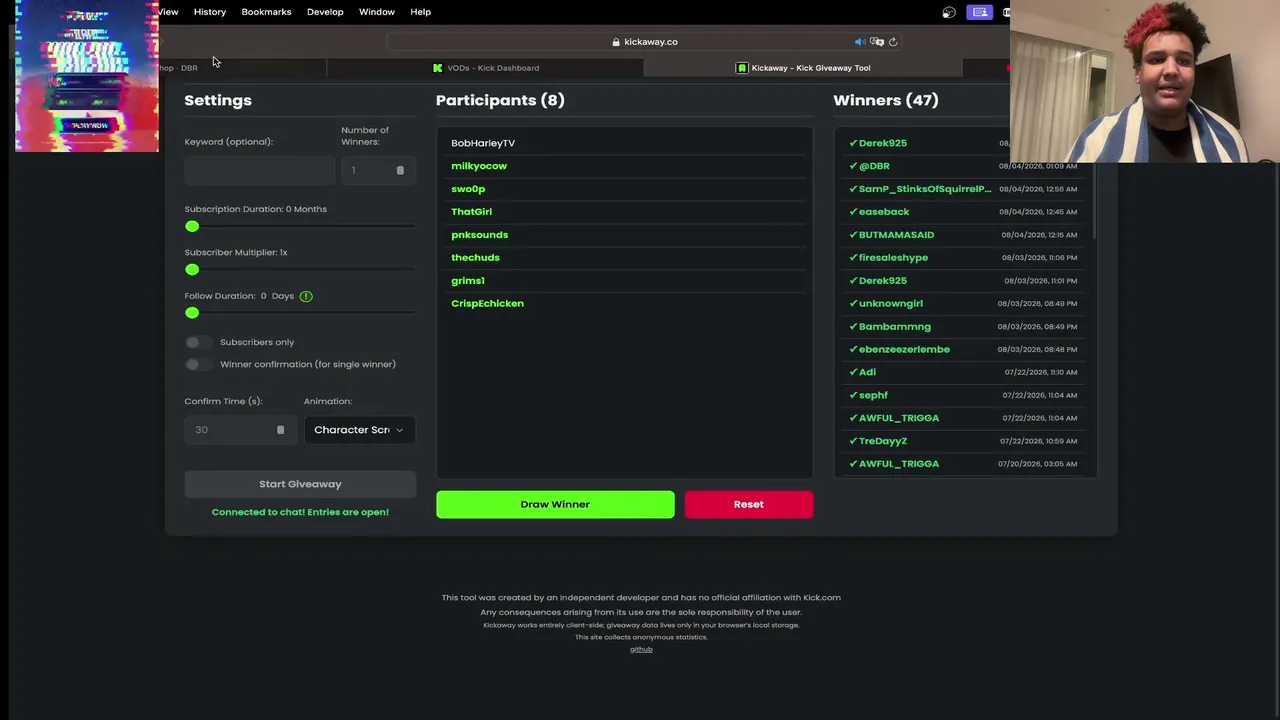Click the Follow Duration slider handle
Image resolution: width=1280 pixels, height=720 pixels.
click(x=192, y=313)
